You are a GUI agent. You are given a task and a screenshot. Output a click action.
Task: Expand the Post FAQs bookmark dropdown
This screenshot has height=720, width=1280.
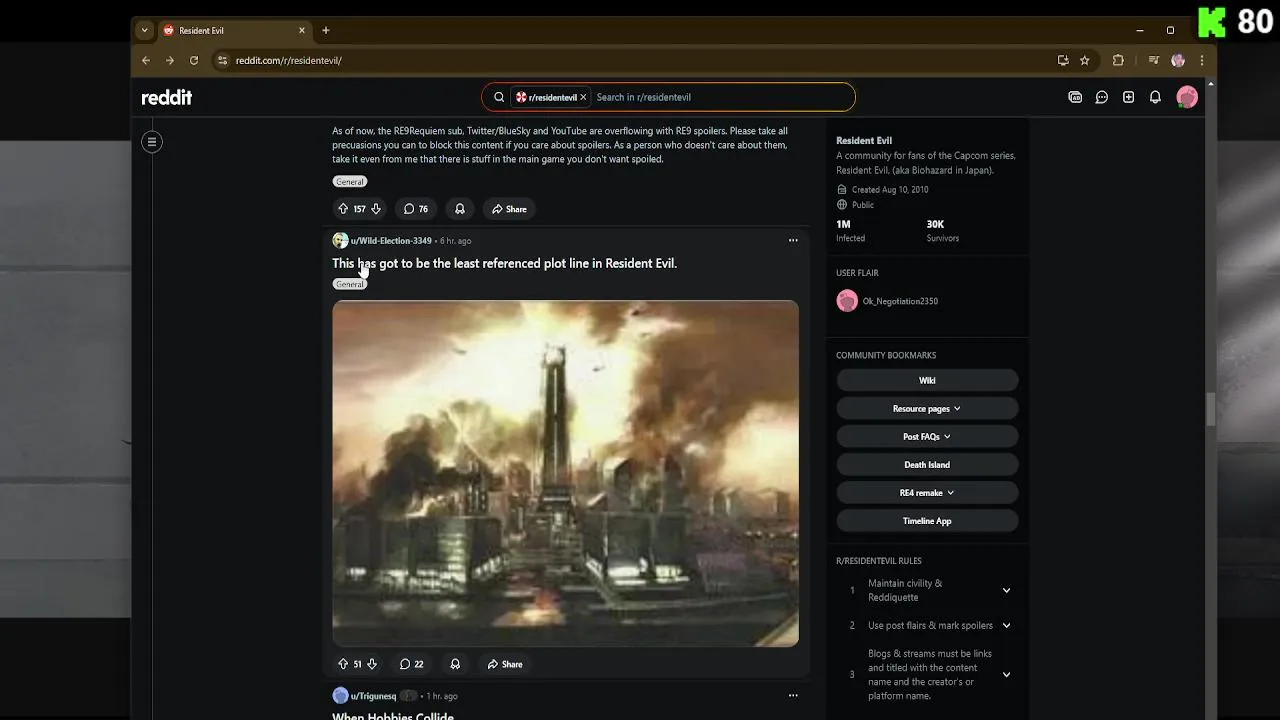pos(927,437)
